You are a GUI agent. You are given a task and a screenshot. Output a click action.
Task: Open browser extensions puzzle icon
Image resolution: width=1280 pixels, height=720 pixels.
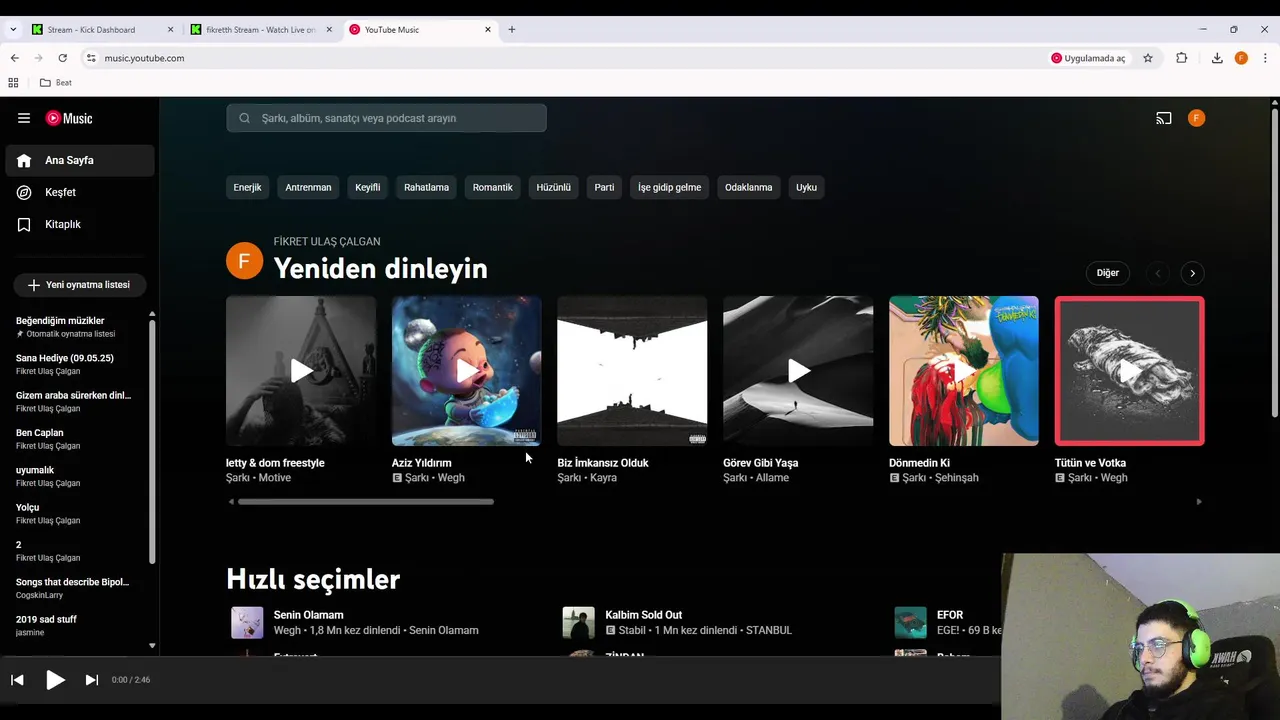[x=1181, y=58]
